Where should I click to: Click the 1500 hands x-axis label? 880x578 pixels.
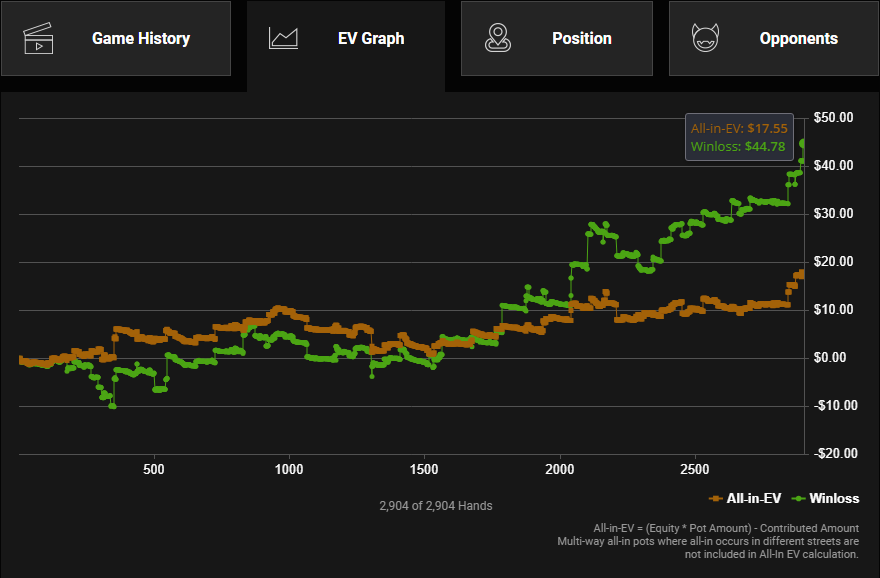[424, 469]
